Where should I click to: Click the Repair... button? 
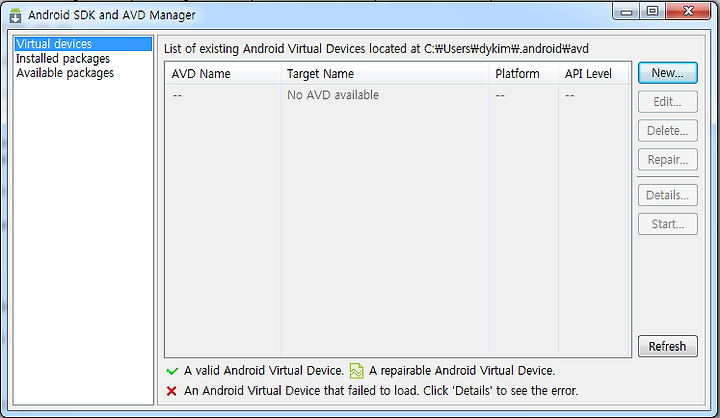tap(668, 159)
